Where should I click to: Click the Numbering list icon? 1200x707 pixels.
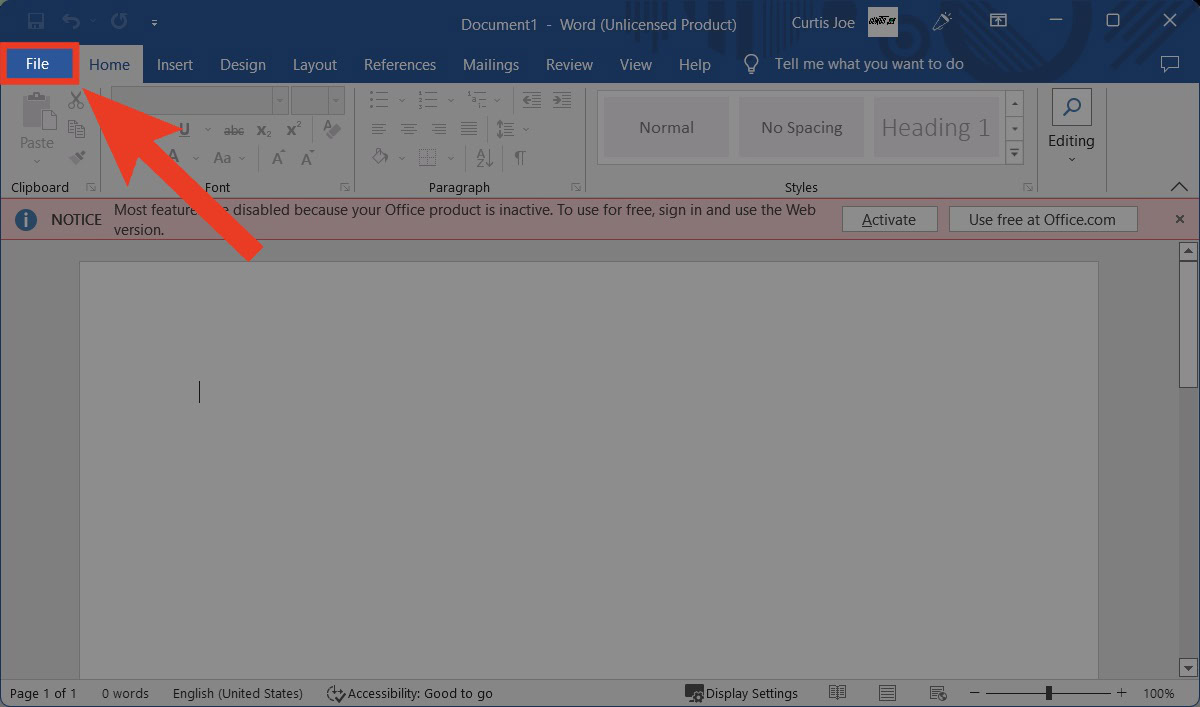coord(428,100)
